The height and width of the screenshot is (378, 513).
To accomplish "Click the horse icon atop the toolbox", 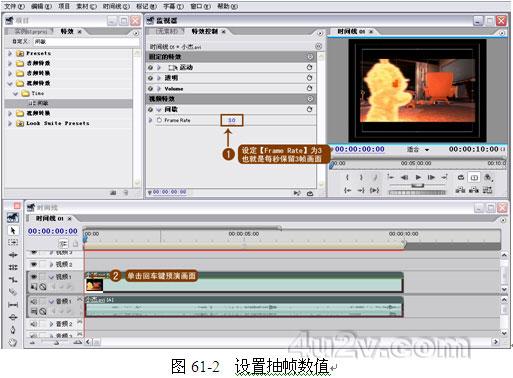I will coord(13,218).
